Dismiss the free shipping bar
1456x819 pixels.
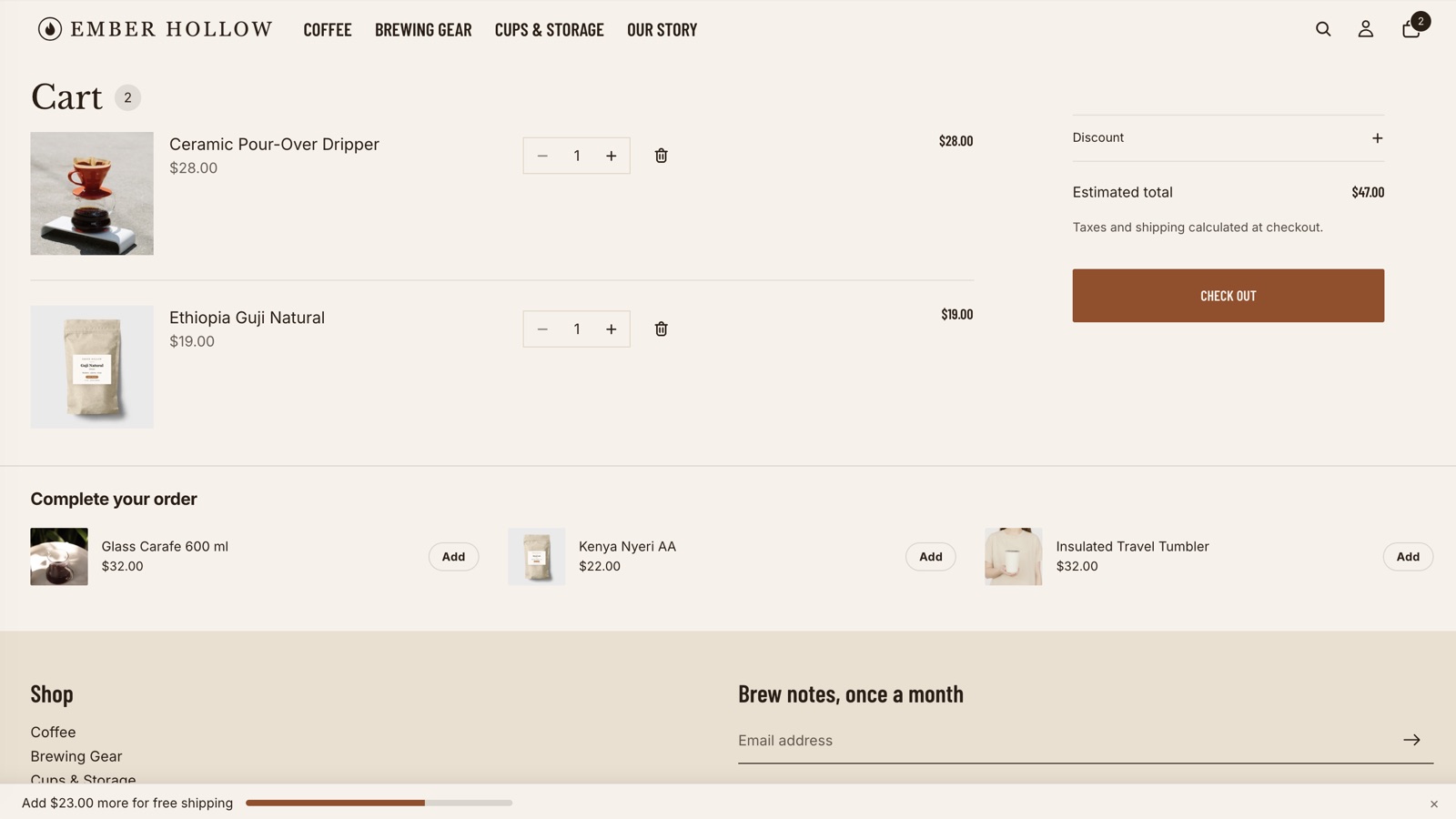click(x=1434, y=804)
